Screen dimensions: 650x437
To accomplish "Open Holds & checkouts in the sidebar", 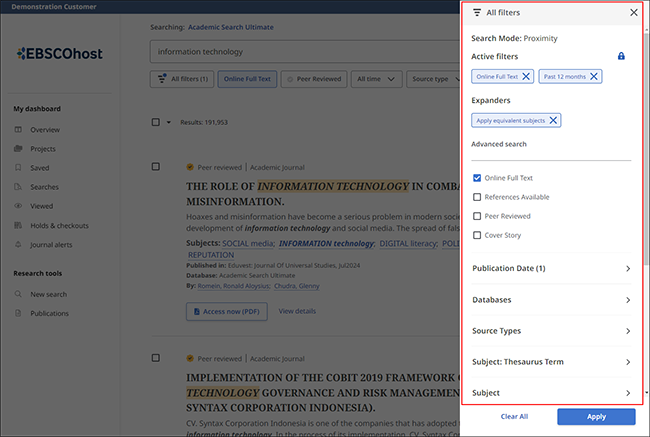I will coord(59,226).
